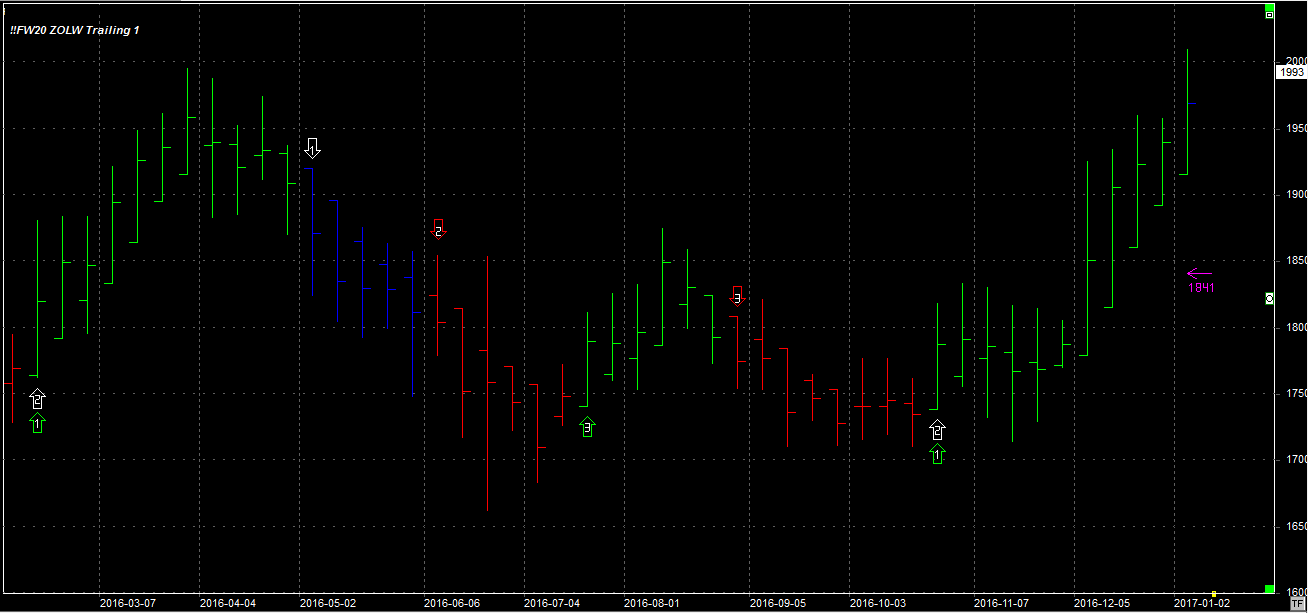Image resolution: width=1308 pixels, height=613 pixels.
Task: Click the small white square below top green square
Action: point(1269,16)
